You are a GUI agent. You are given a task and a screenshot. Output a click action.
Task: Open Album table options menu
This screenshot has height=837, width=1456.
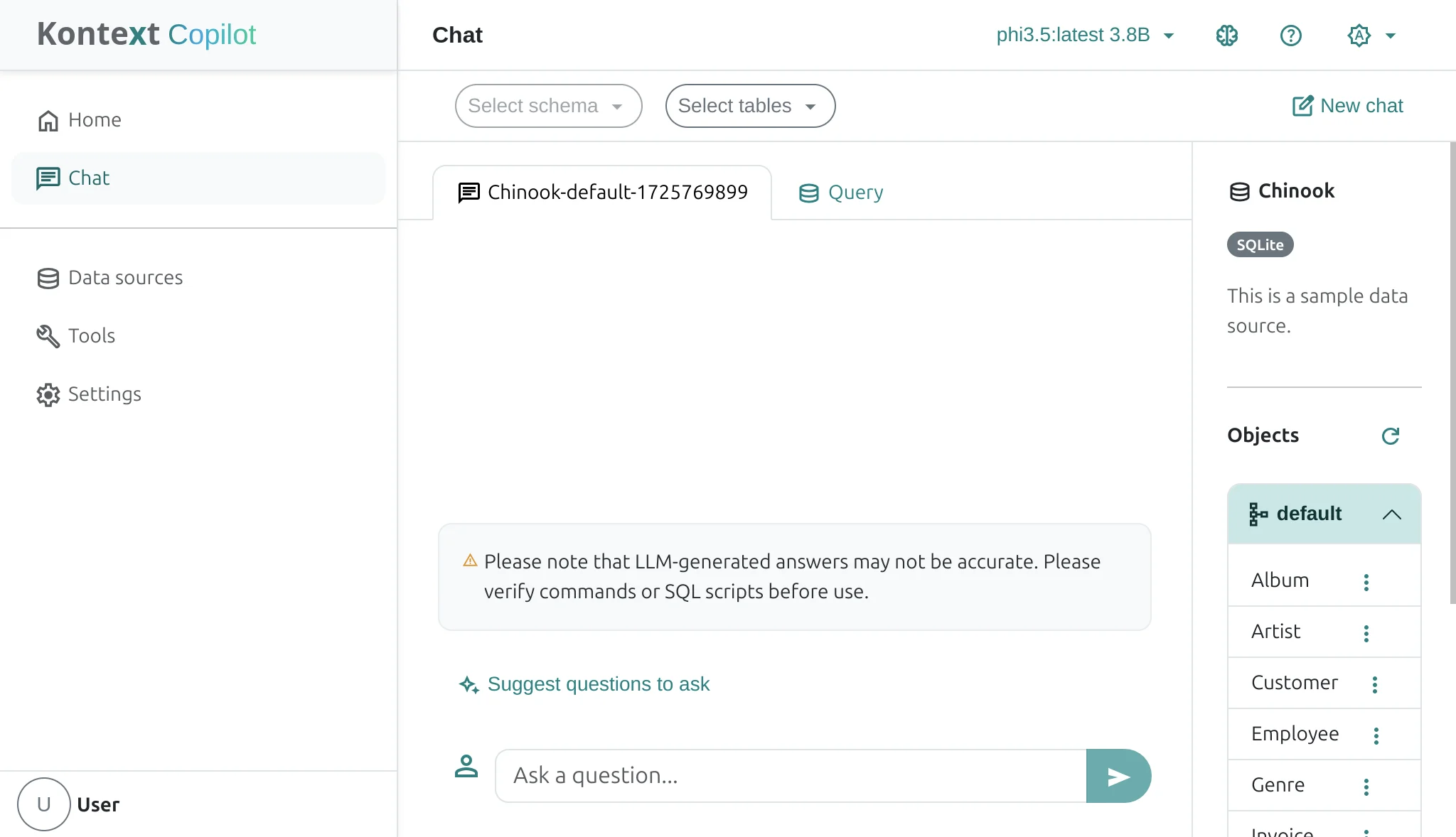pos(1366,582)
